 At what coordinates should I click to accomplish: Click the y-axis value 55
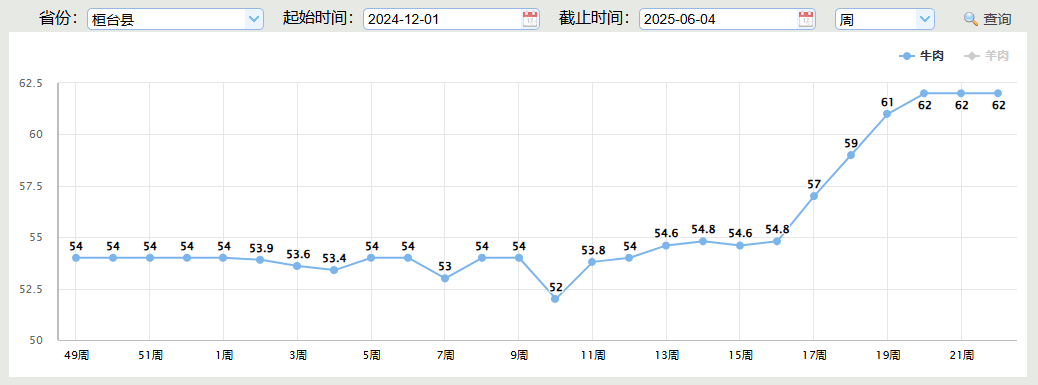[36, 237]
